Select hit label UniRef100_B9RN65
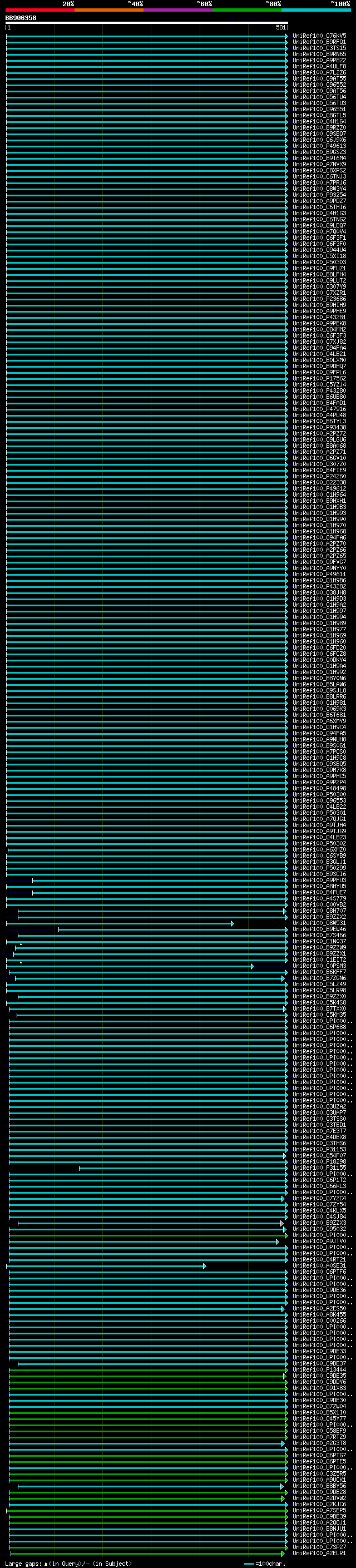 [319, 54]
